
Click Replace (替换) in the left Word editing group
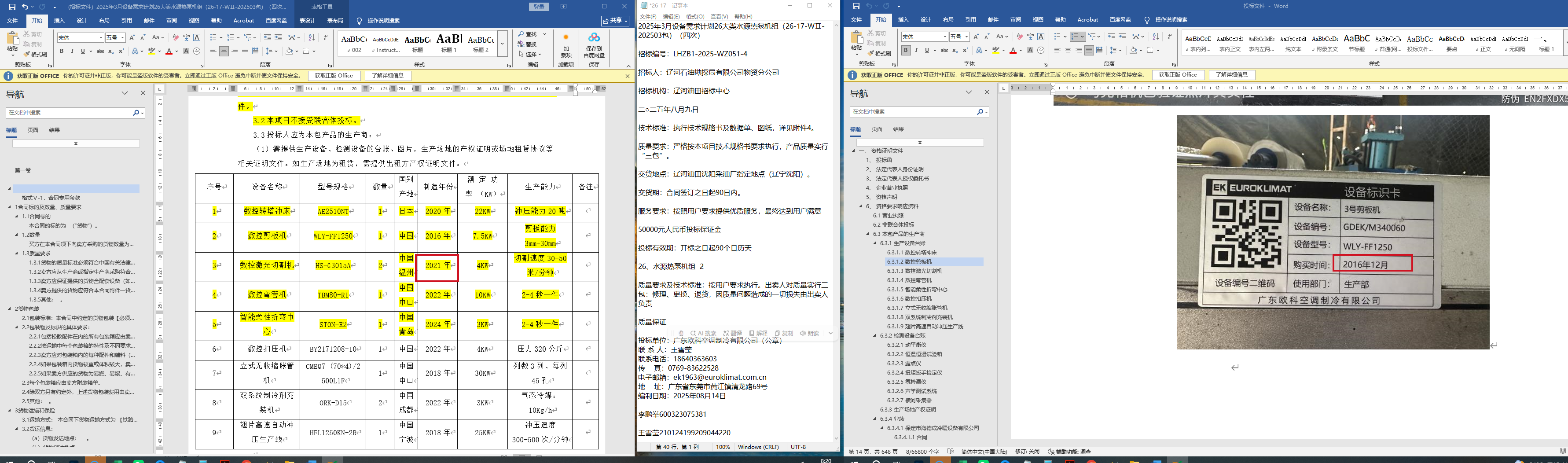click(x=527, y=44)
